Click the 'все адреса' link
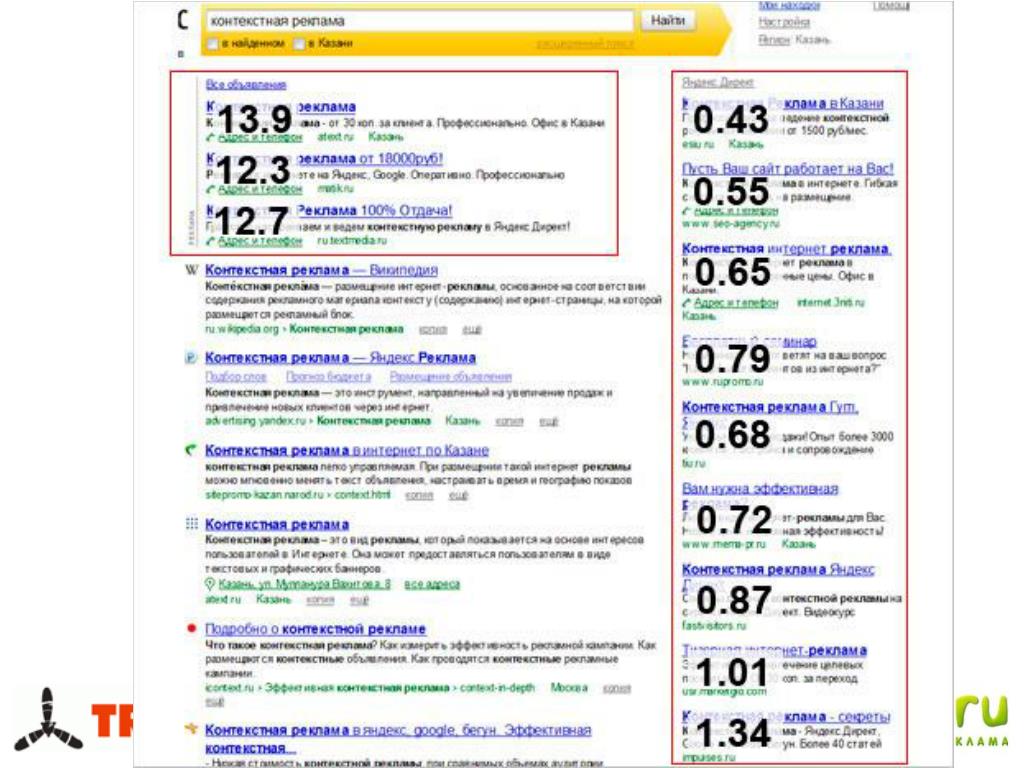Image resolution: width=1024 pixels, height=768 pixels. pyautogui.click(x=432, y=584)
